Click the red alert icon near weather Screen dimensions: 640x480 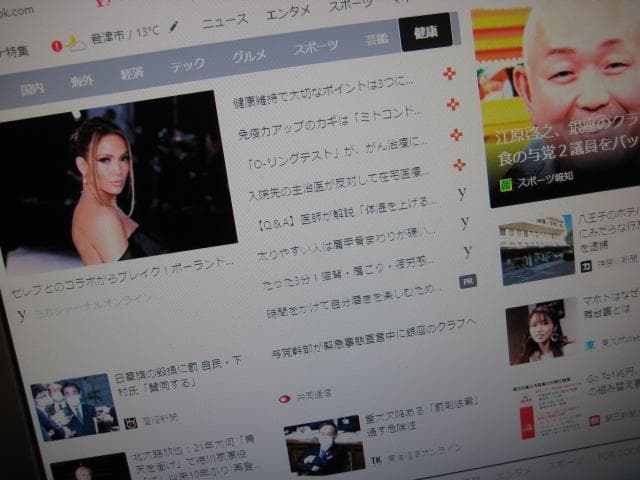pyautogui.click(x=57, y=45)
